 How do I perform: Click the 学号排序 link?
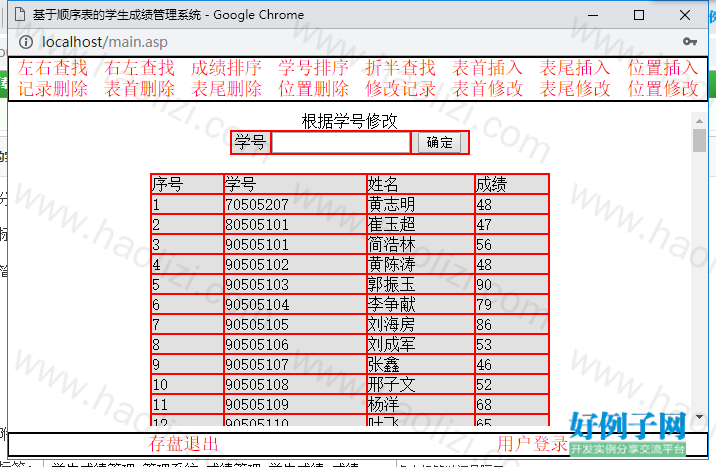(x=314, y=68)
